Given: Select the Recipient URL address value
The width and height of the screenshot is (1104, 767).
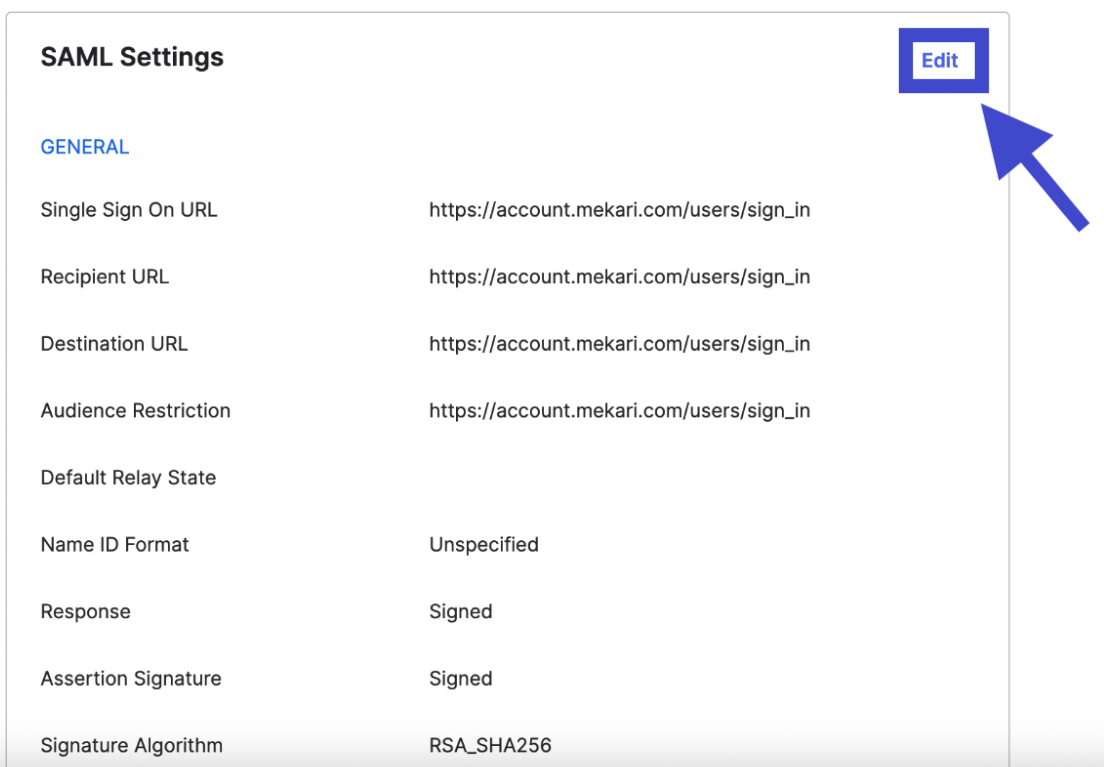Looking at the screenshot, I should pyautogui.click(x=619, y=277).
